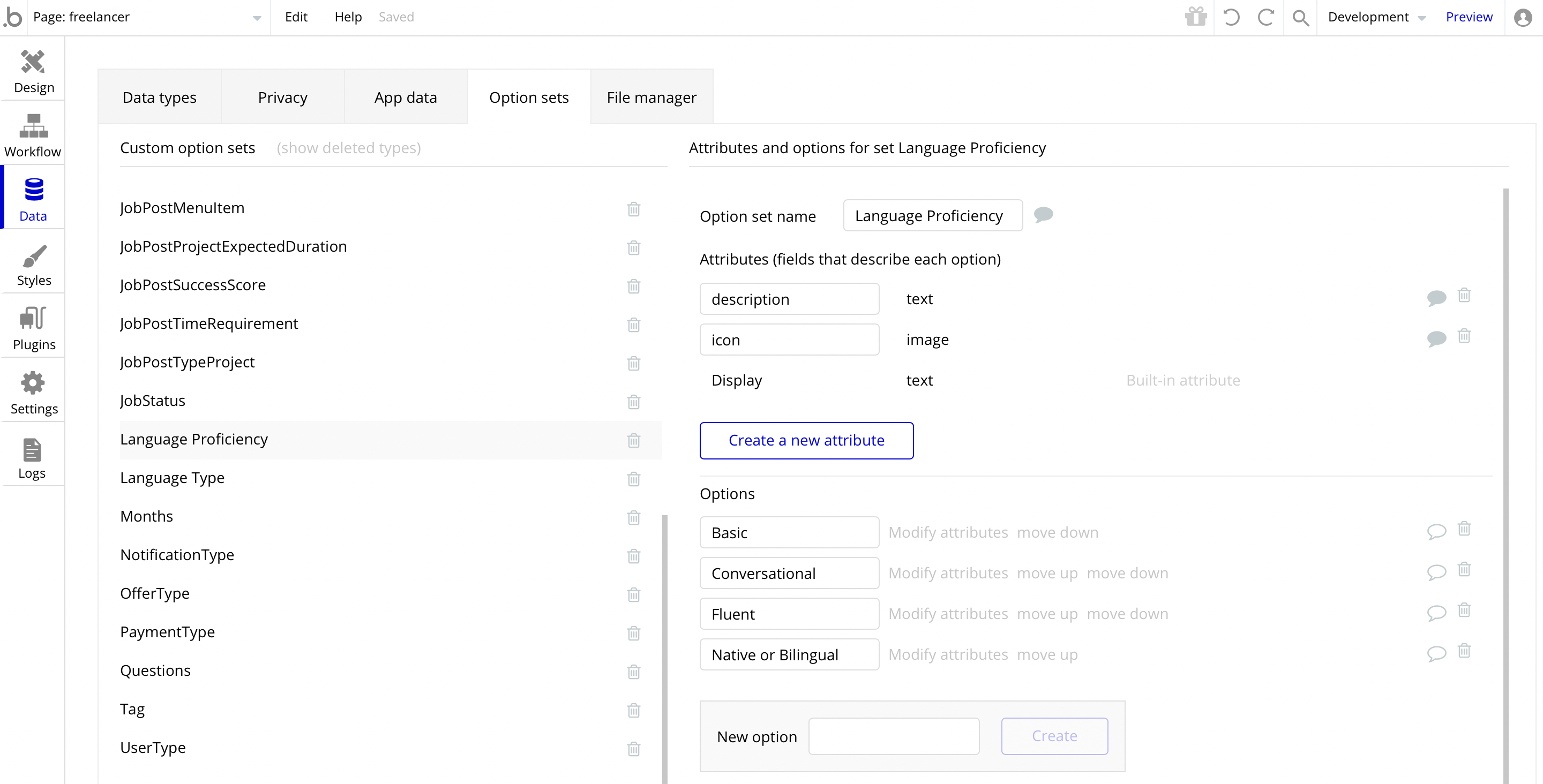Delete the JobStatus option set

pyautogui.click(x=633, y=401)
